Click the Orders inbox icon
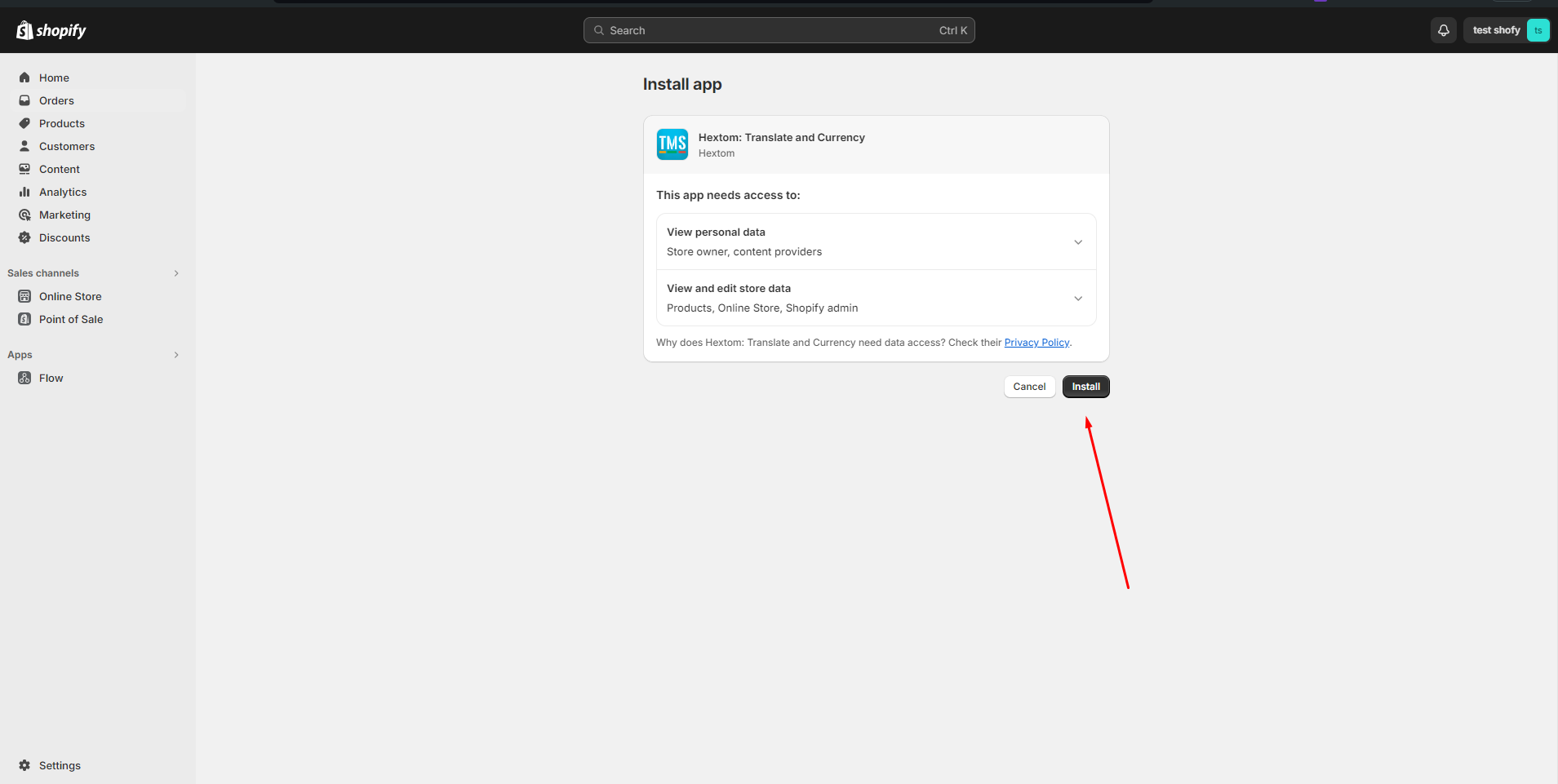The height and width of the screenshot is (784, 1558). [24, 100]
